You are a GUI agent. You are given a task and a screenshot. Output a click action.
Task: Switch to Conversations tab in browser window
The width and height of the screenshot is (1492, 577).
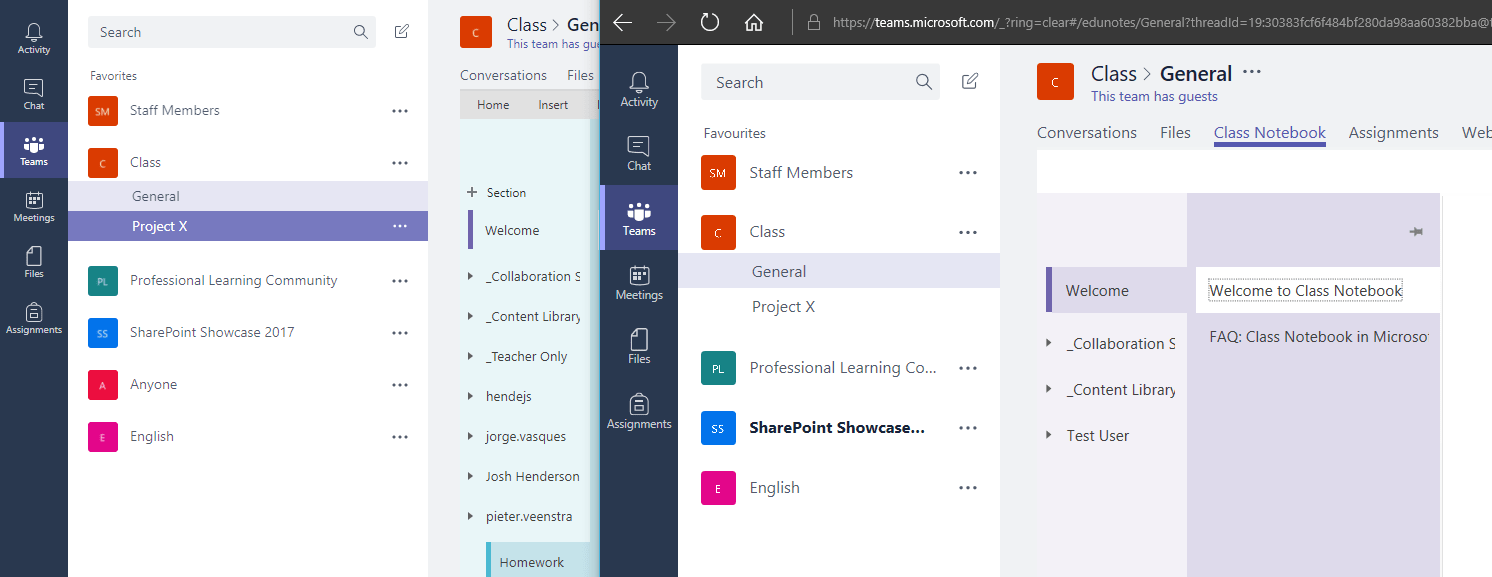(x=1087, y=132)
